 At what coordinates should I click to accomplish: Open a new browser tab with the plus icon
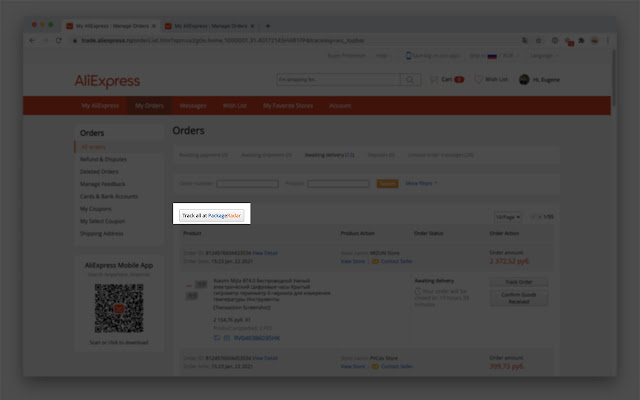pyautogui.click(x=268, y=26)
